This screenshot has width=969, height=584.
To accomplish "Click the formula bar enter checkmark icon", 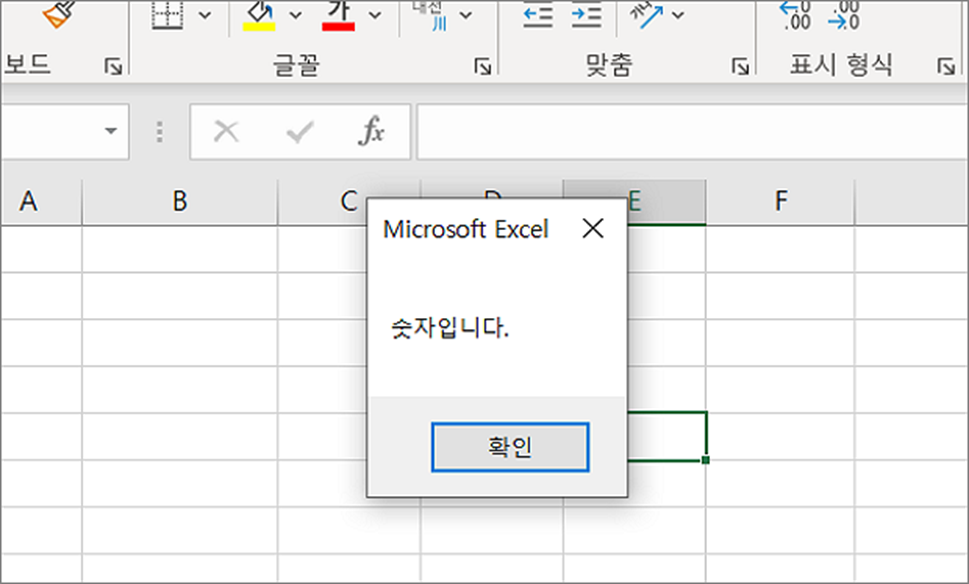I will pos(300,132).
